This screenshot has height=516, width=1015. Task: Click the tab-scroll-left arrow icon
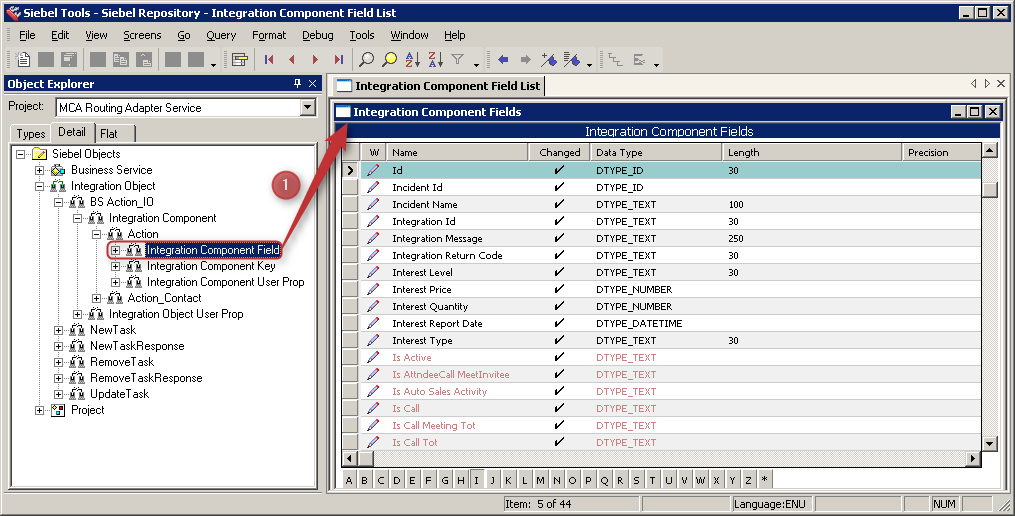tap(974, 84)
